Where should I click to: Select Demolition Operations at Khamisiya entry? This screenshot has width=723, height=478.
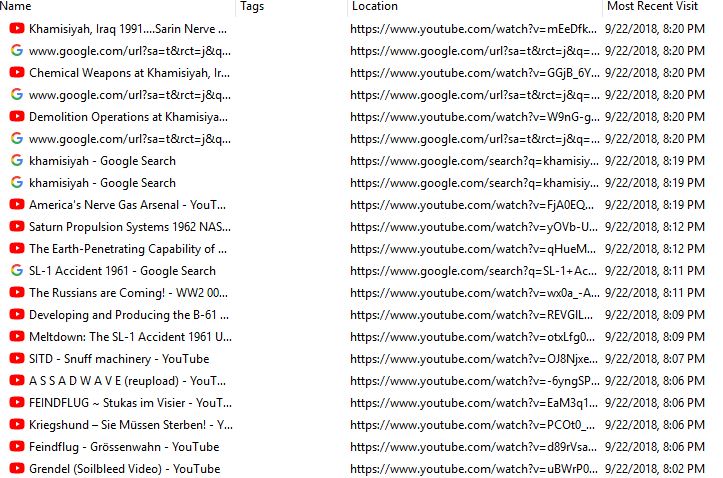(x=360, y=117)
